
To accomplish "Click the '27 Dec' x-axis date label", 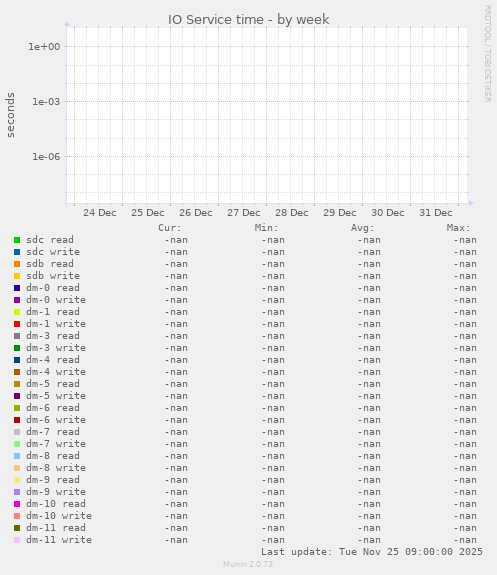I will 244,213.
